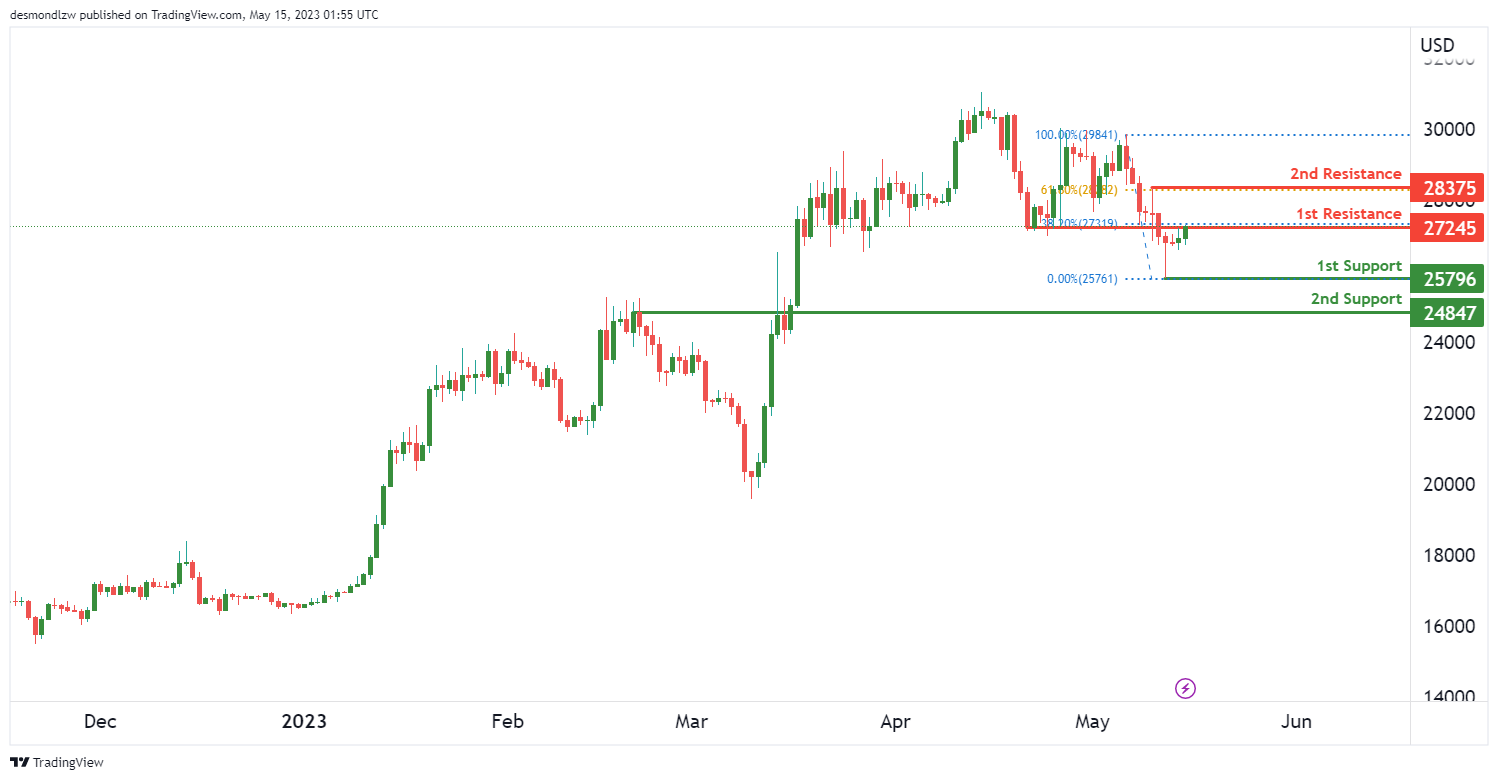Image resolution: width=1498 pixels, height=780 pixels.
Task: Click the purple lightning bolt event icon
Action: [x=1185, y=688]
